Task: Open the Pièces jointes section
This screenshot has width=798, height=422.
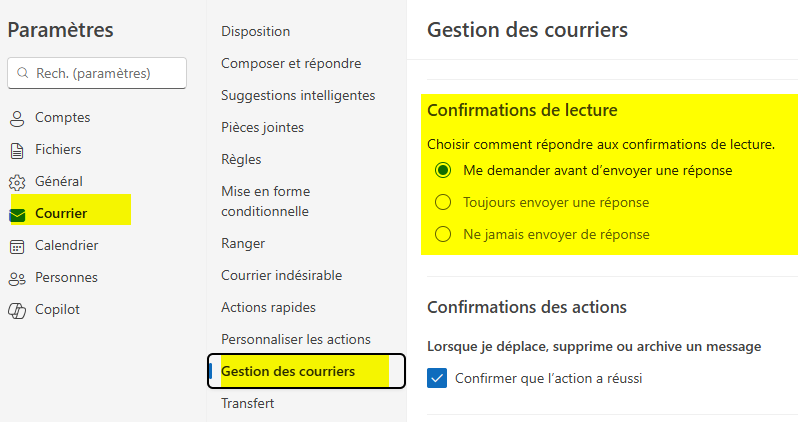Action: click(x=262, y=128)
